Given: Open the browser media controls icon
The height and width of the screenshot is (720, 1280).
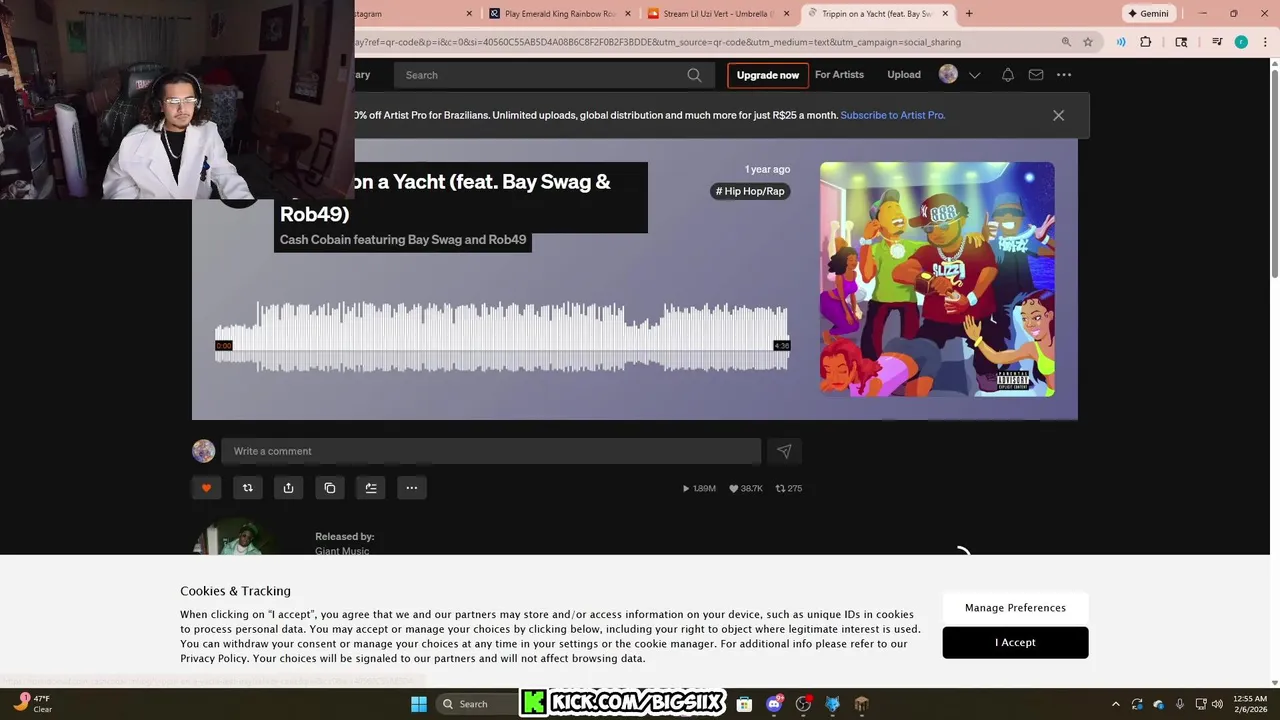Looking at the screenshot, I should [1217, 42].
